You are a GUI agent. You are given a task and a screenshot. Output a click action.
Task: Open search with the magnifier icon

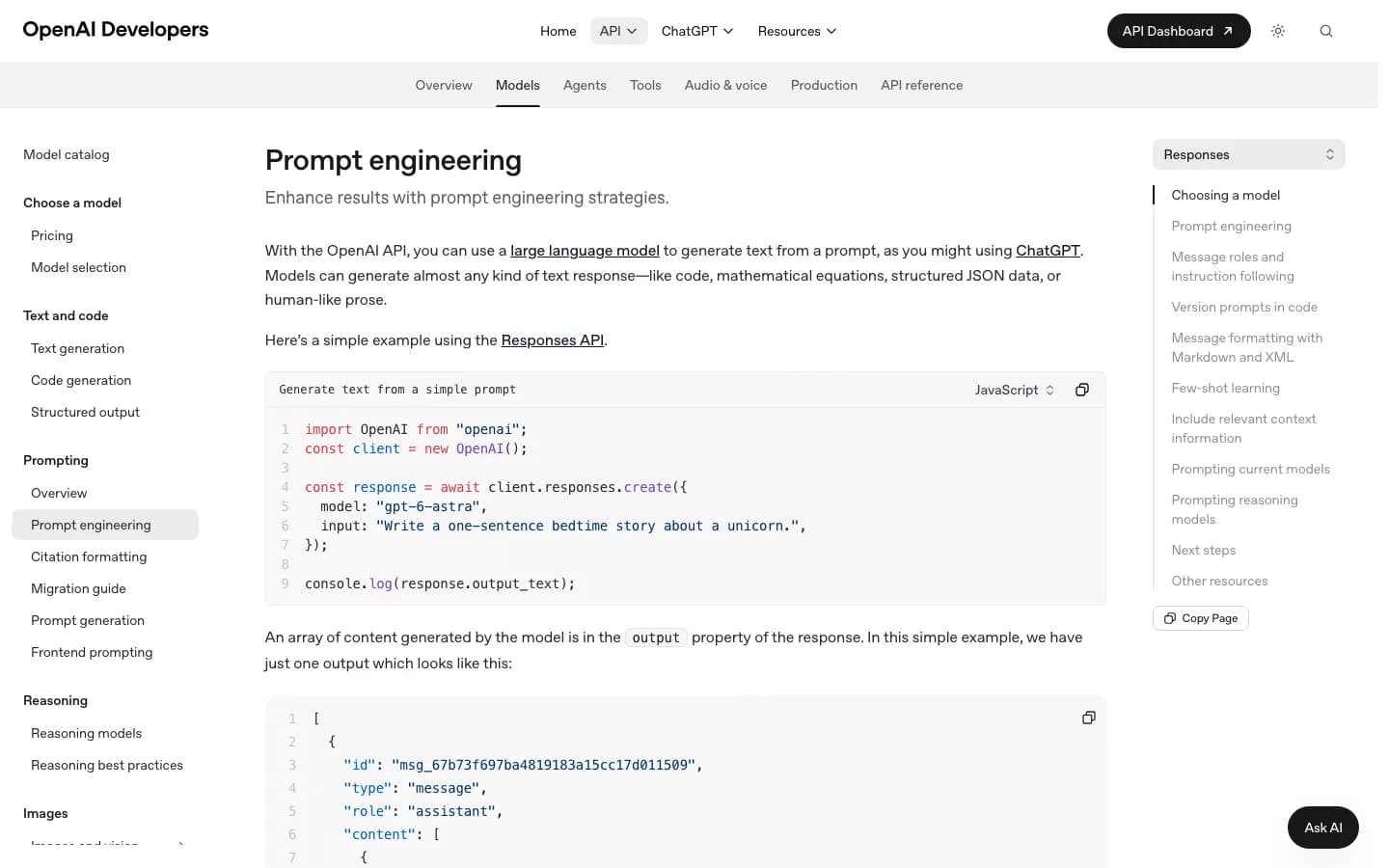coord(1326,31)
